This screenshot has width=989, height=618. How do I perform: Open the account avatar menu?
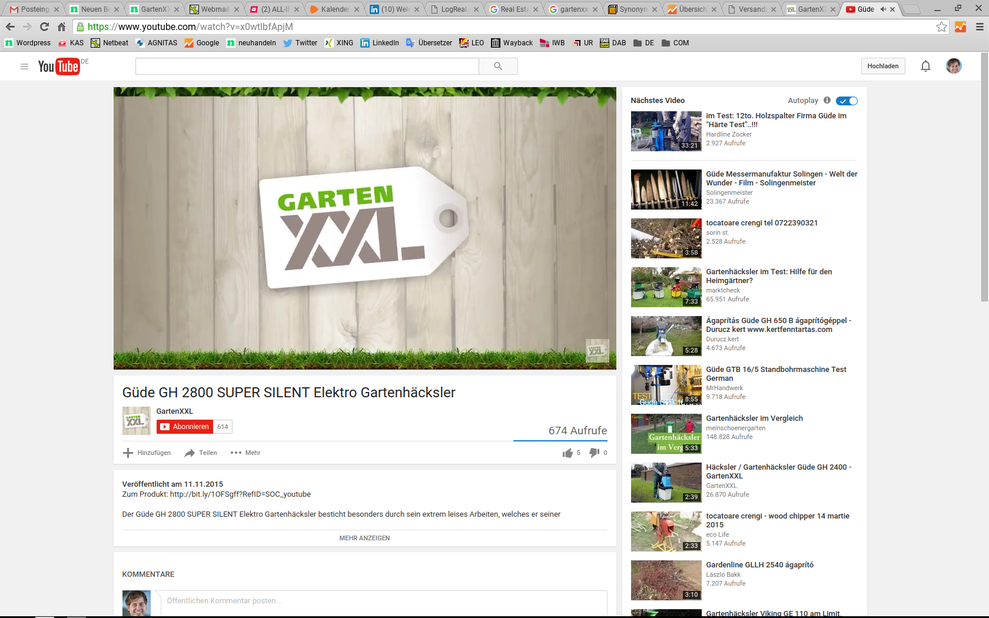(x=954, y=66)
